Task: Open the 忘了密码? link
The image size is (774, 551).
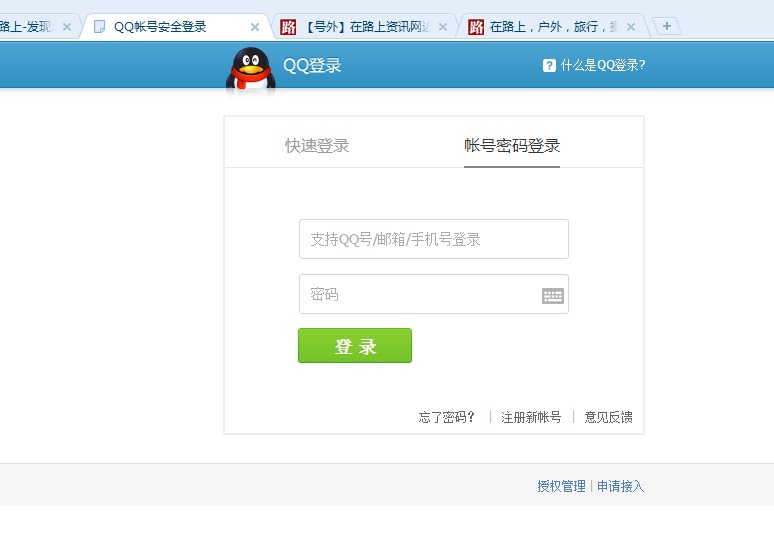Action: (x=446, y=417)
